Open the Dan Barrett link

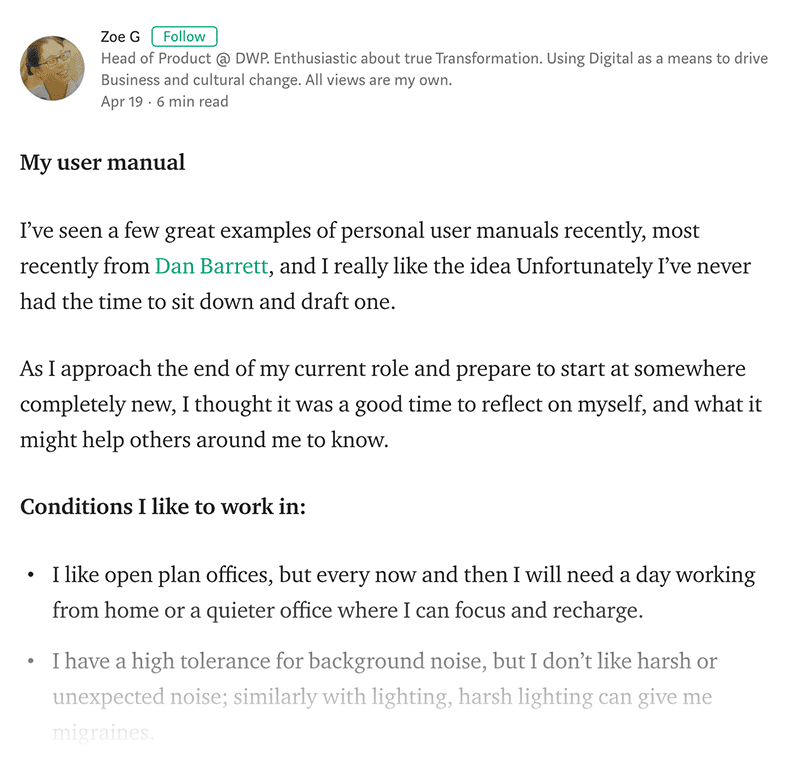211,266
